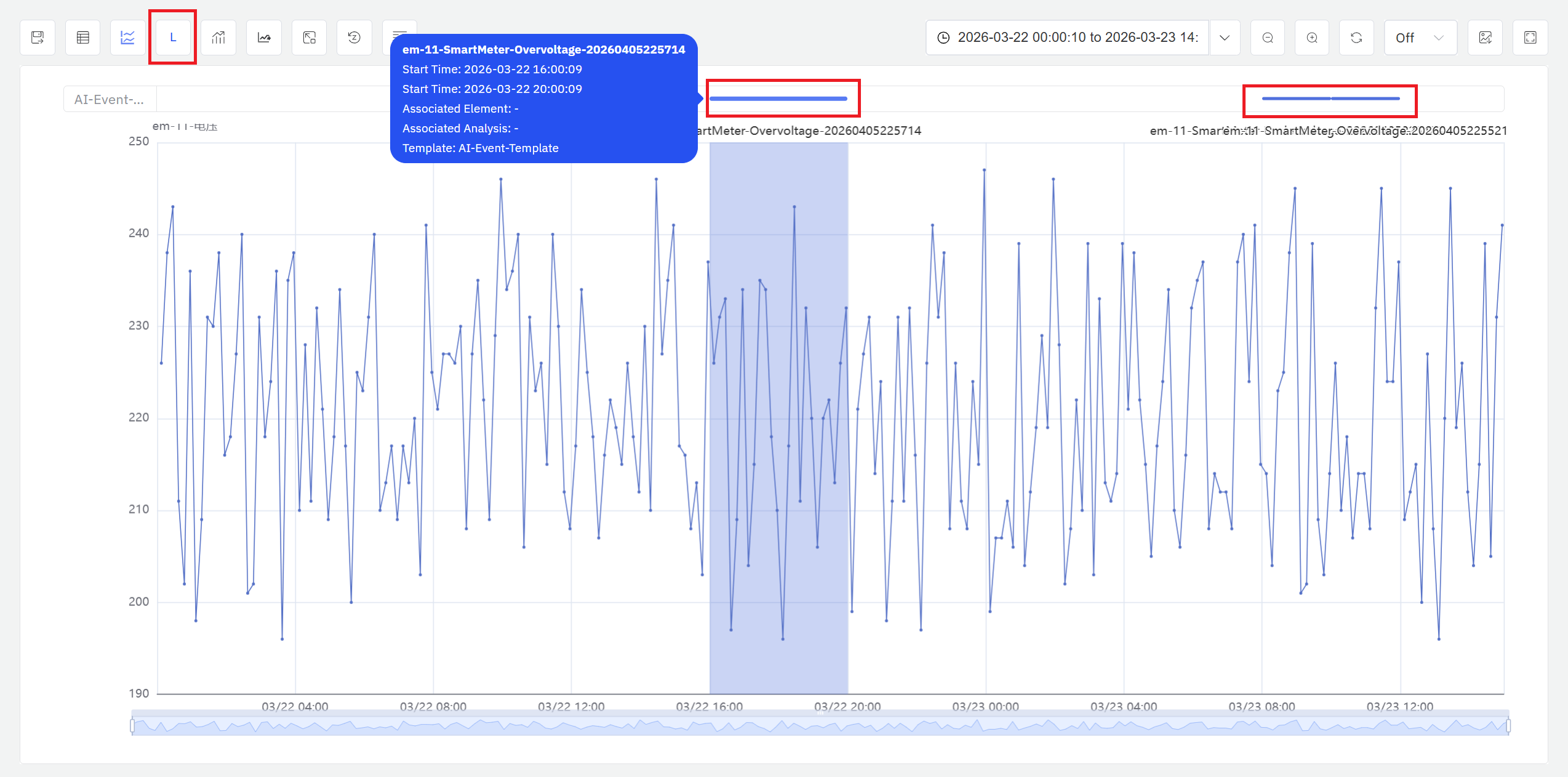Zoom in using the magnifier plus icon
Image resolution: width=1568 pixels, height=777 pixels.
click(x=1312, y=38)
